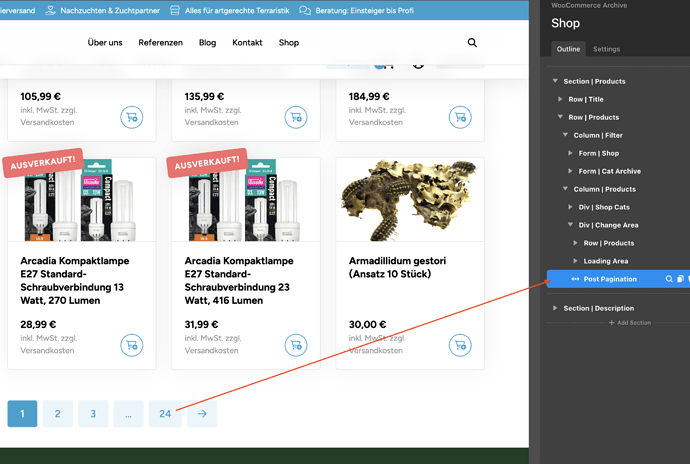The image size is (690, 464).
Task: Collapse the Section | Products tree node
Action: [x=555, y=81]
